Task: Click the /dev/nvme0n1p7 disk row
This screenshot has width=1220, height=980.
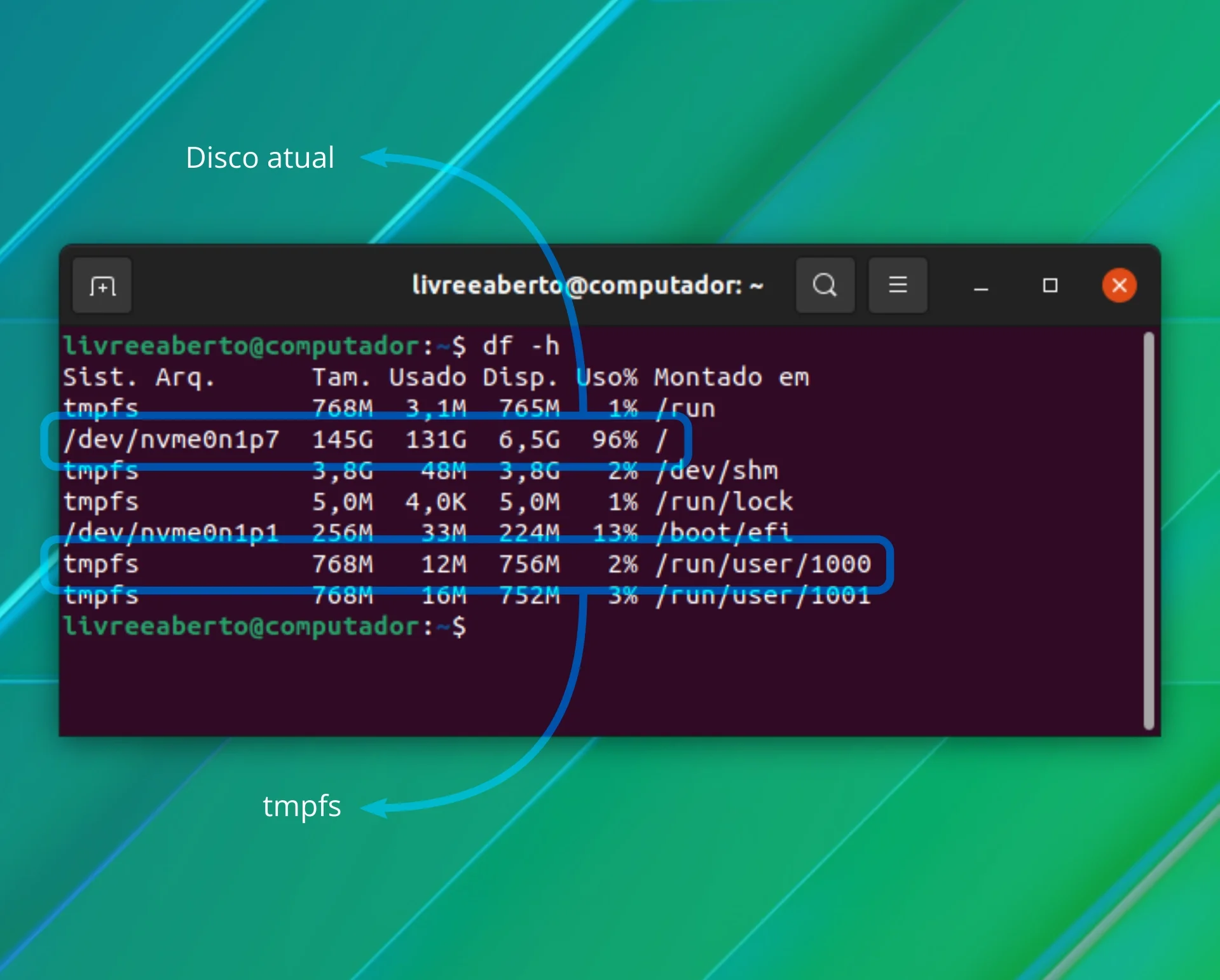Action: [366, 440]
